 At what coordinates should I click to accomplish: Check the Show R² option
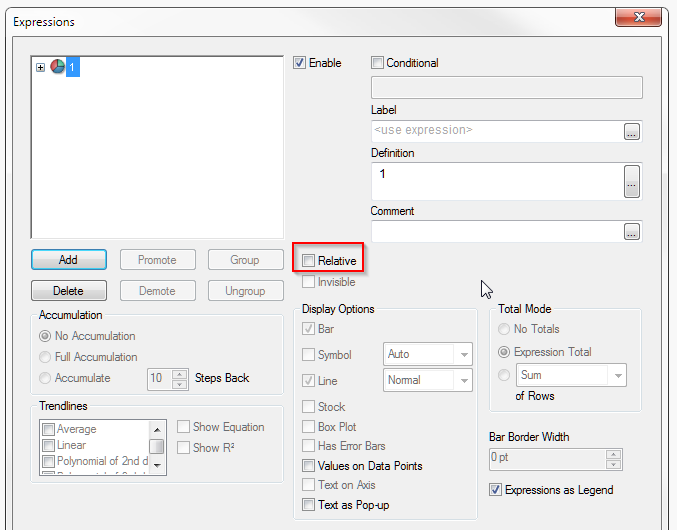click(183, 448)
